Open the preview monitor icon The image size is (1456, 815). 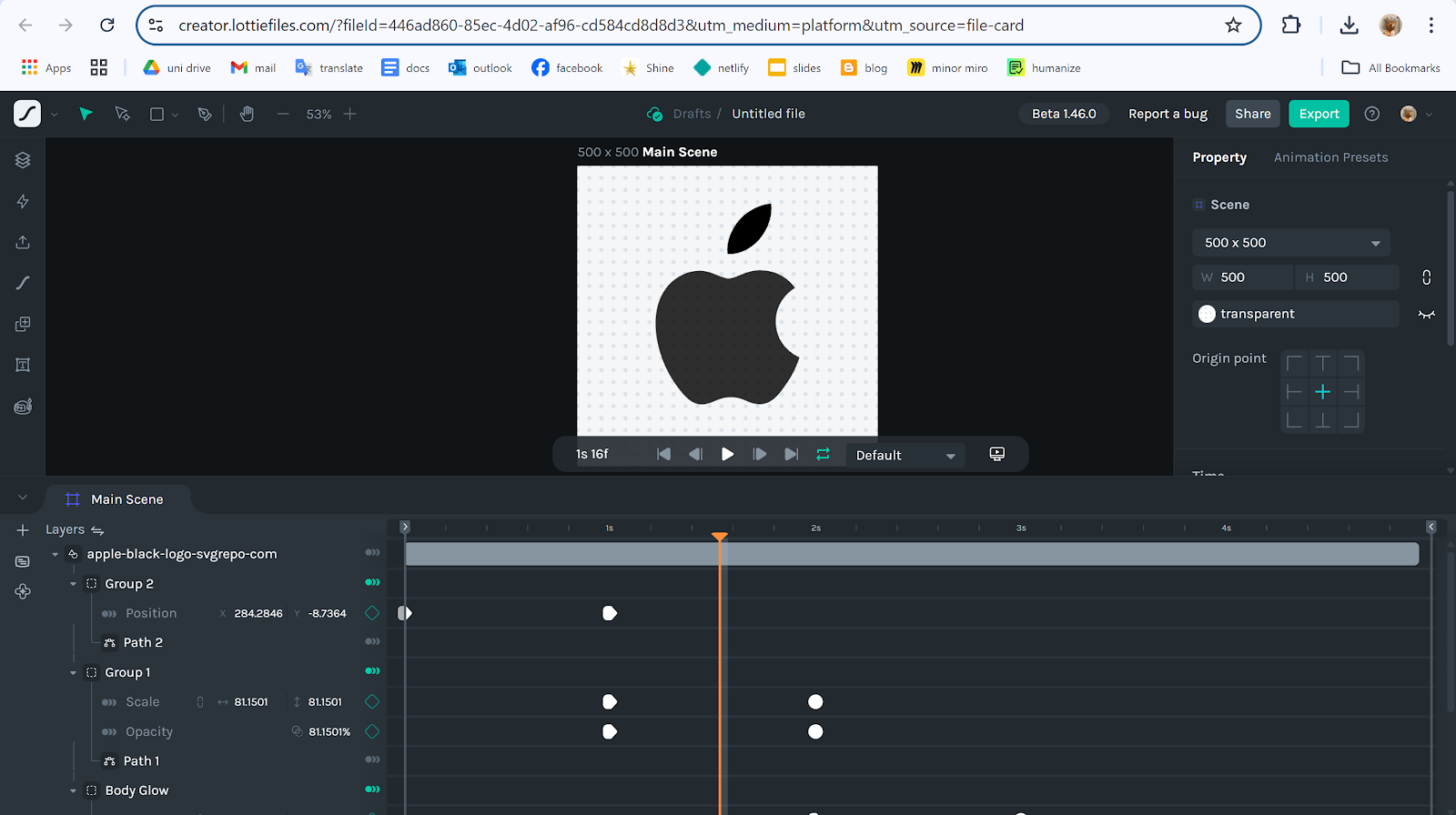point(997,454)
